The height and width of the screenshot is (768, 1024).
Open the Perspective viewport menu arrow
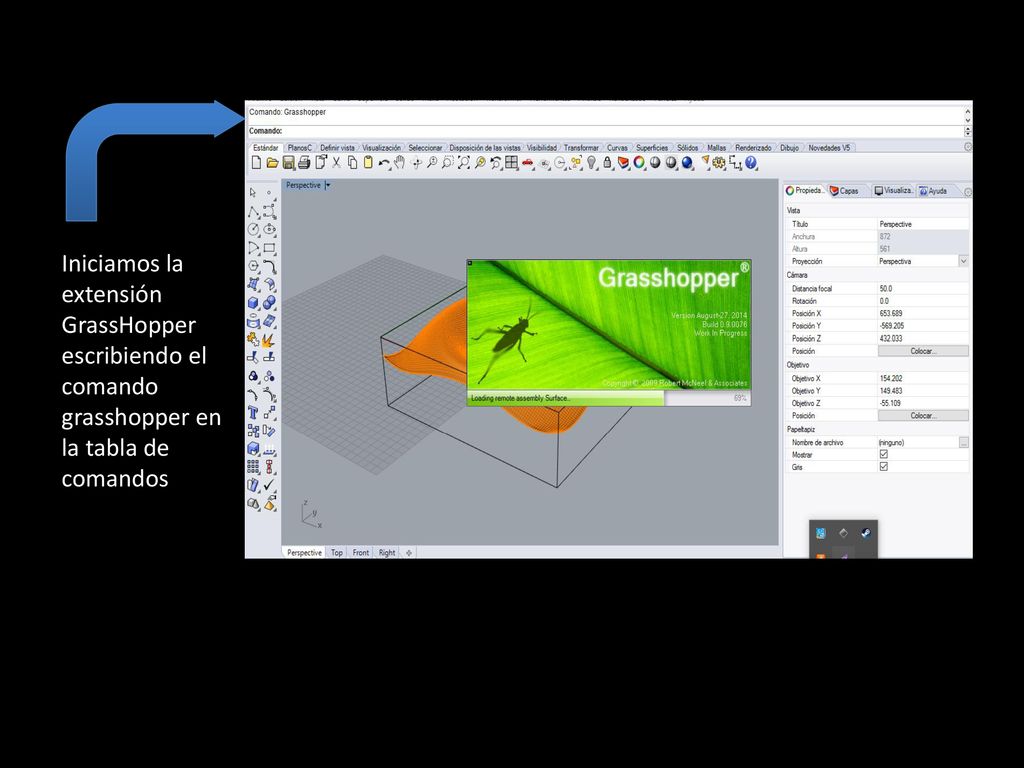[328, 185]
